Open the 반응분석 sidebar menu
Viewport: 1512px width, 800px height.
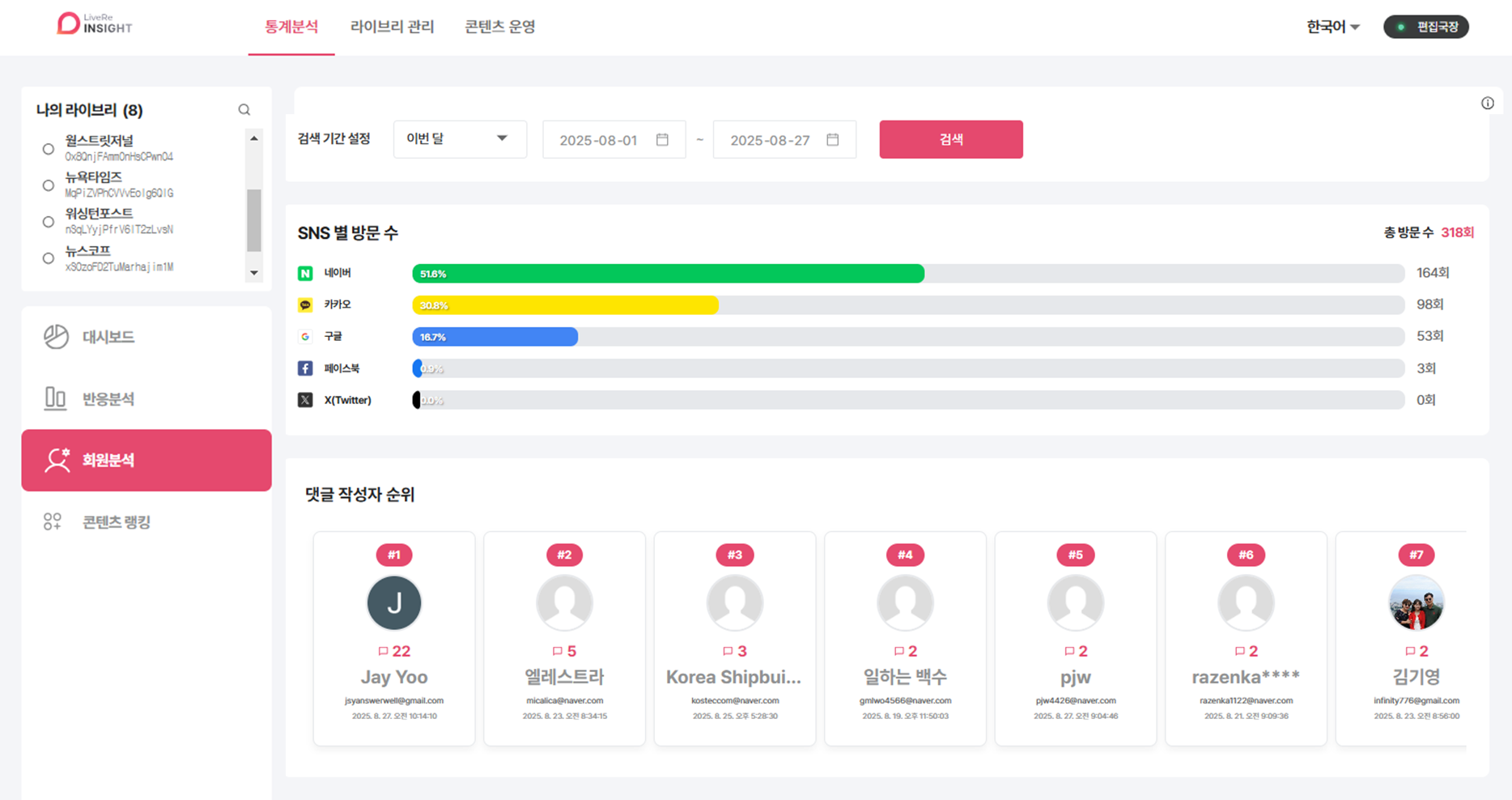coord(147,398)
